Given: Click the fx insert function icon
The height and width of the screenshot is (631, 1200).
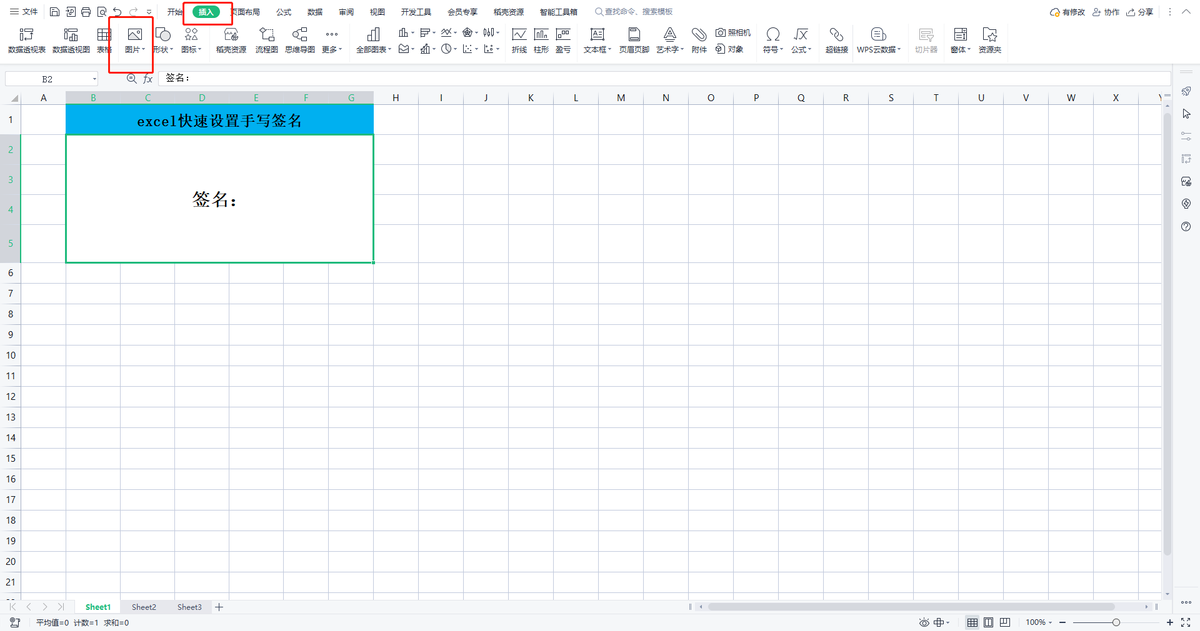Looking at the screenshot, I should 148,78.
